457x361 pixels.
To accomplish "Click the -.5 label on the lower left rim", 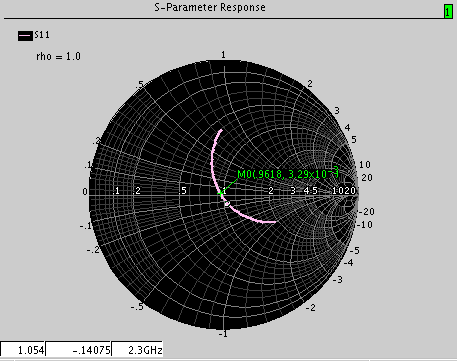I will (137, 306).
